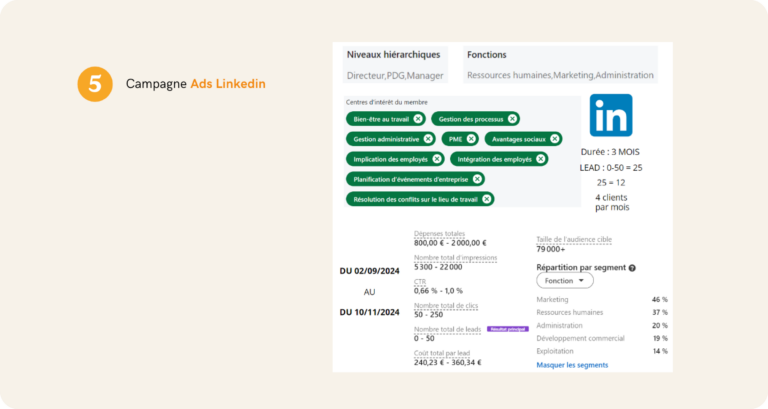Screen dimensions: 768x409
Task: Remove the 'Gestion des processus' tag
Action: 511,119
